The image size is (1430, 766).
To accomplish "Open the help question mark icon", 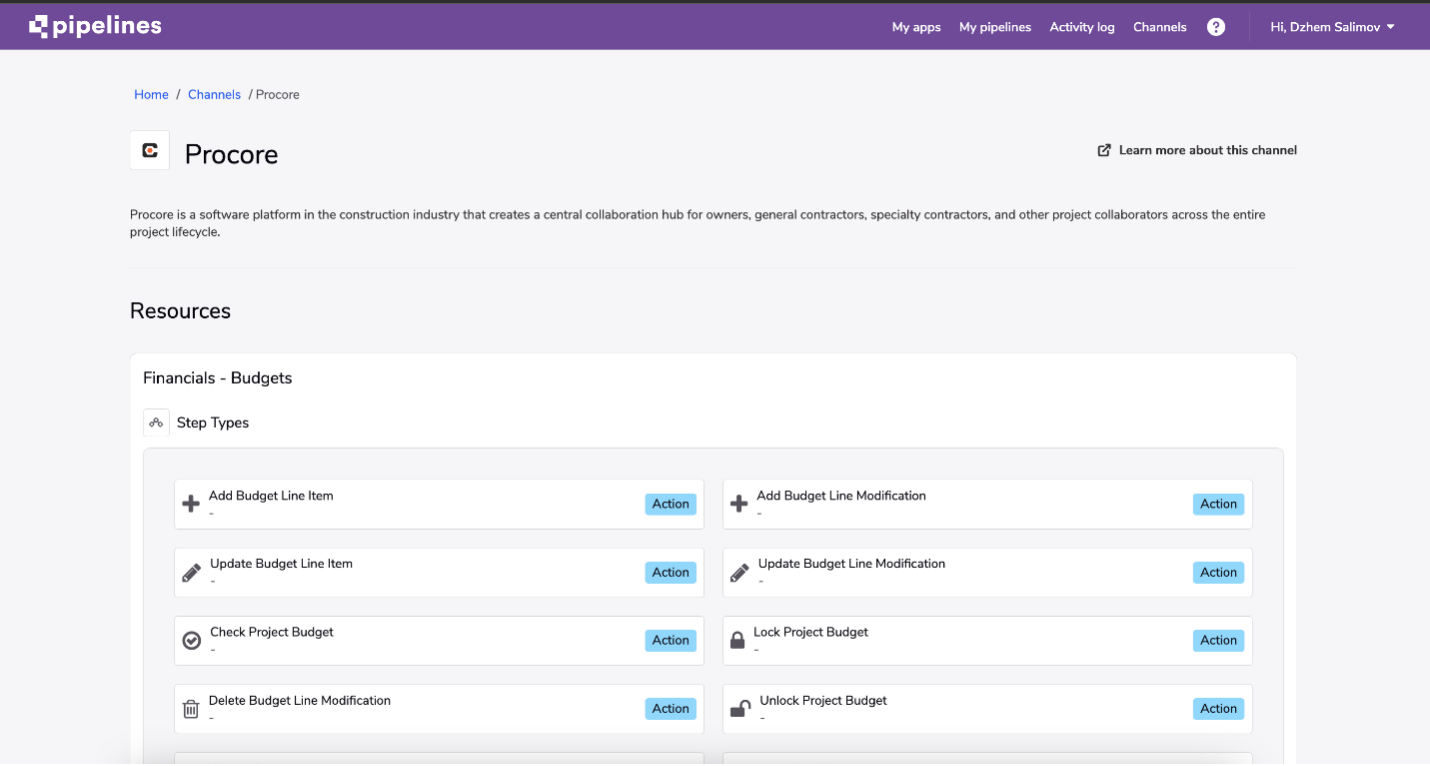I will pos(1216,27).
